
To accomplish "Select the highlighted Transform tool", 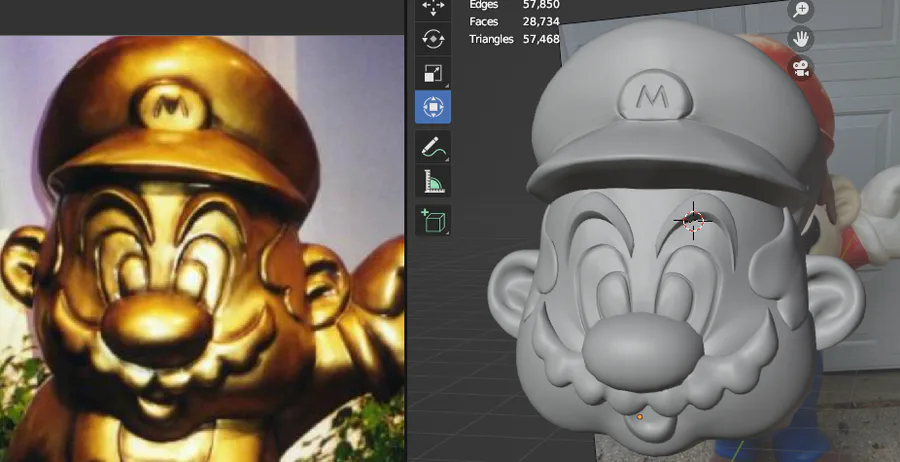I will 433,107.
